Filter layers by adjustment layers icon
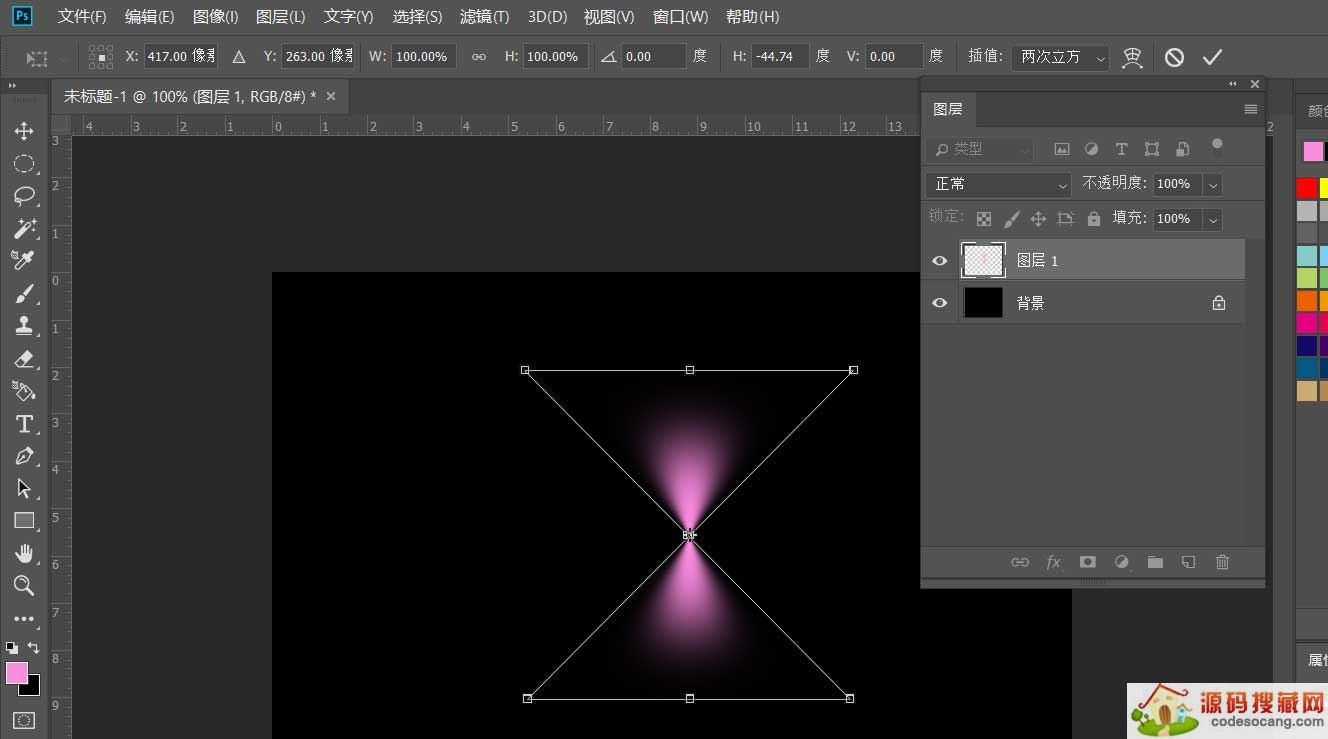Screen dimensions: 1328x739 [x=1092, y=149]
